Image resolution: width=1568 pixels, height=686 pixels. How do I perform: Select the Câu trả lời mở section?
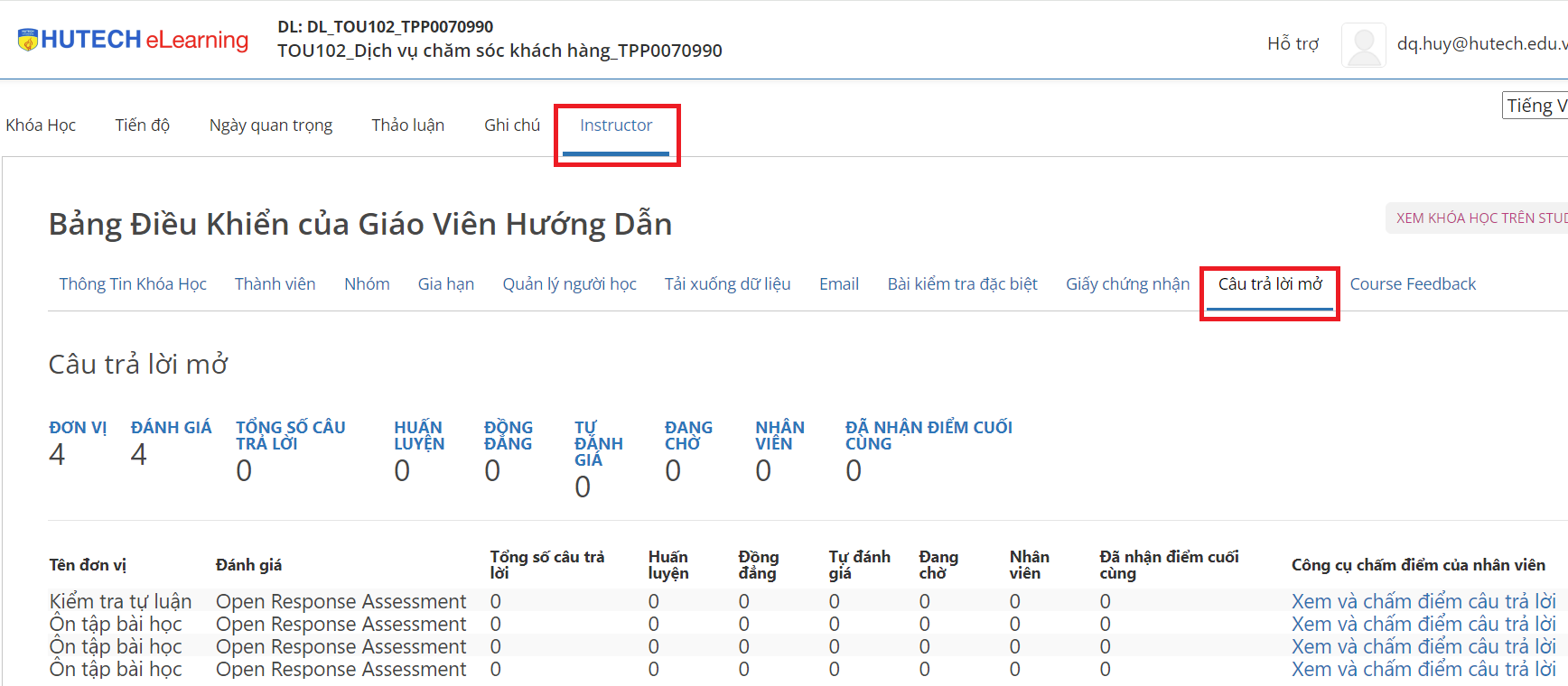1269,284
